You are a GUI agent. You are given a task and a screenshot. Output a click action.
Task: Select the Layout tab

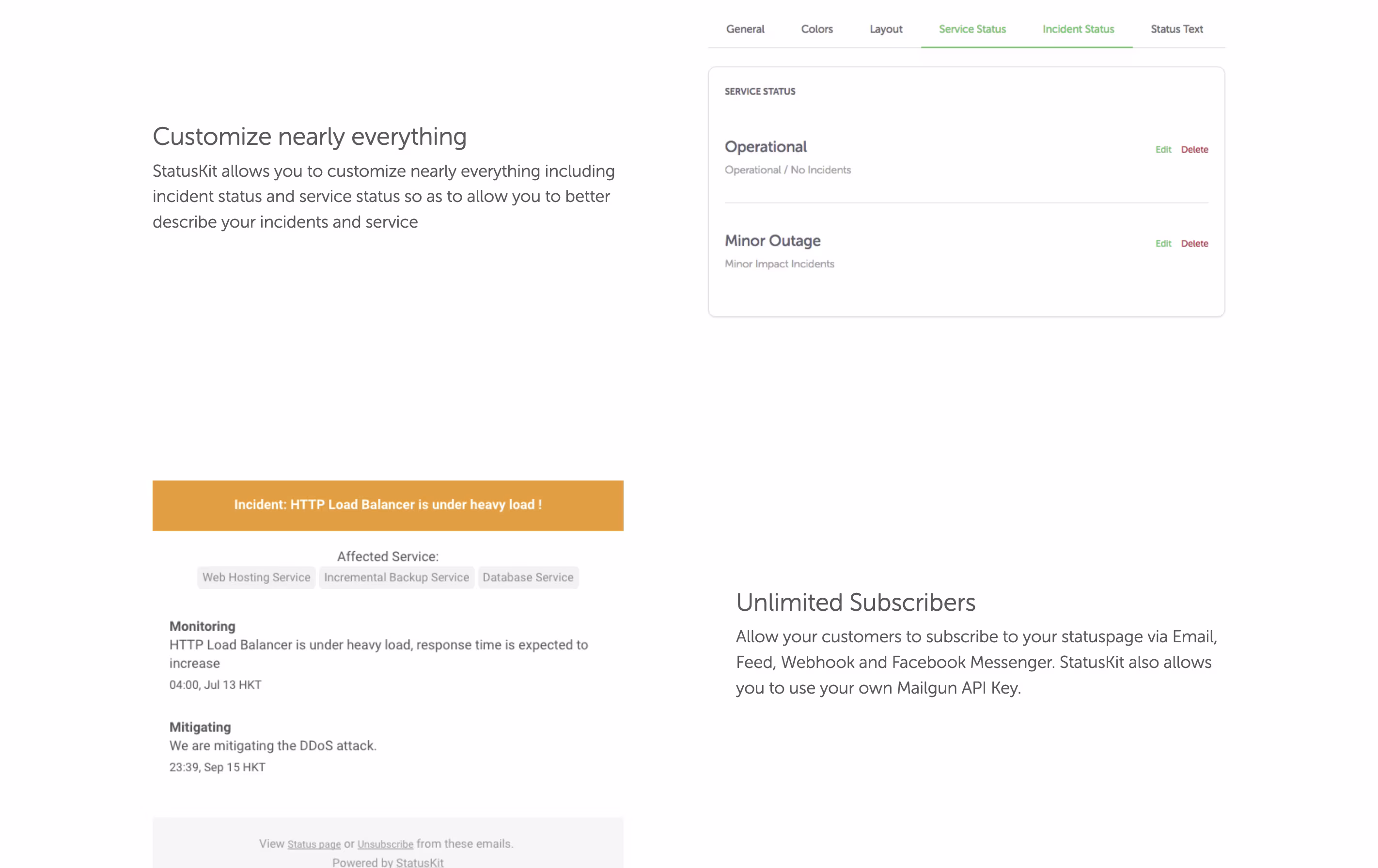[886, 29]
